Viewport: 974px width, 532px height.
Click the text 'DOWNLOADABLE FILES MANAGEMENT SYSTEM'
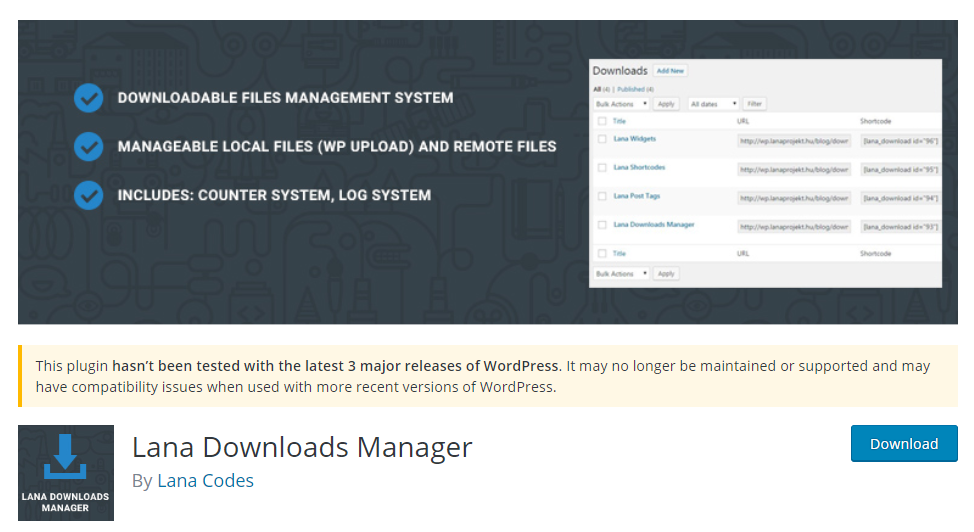point(285,98)
